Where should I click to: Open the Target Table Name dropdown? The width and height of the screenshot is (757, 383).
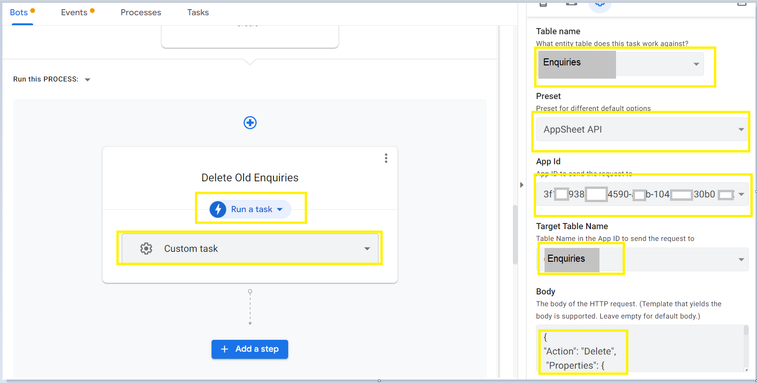pos(642,259)
